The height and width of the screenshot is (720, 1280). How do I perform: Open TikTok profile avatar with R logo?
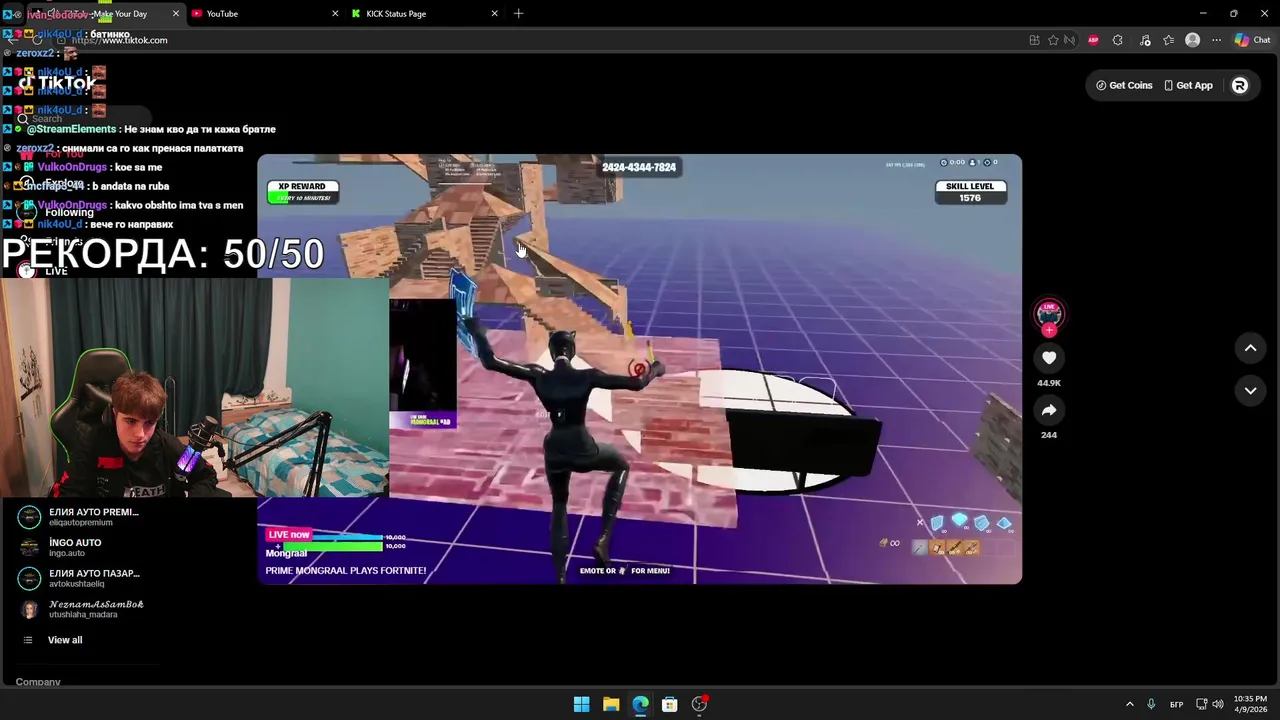pos(1240,85)
